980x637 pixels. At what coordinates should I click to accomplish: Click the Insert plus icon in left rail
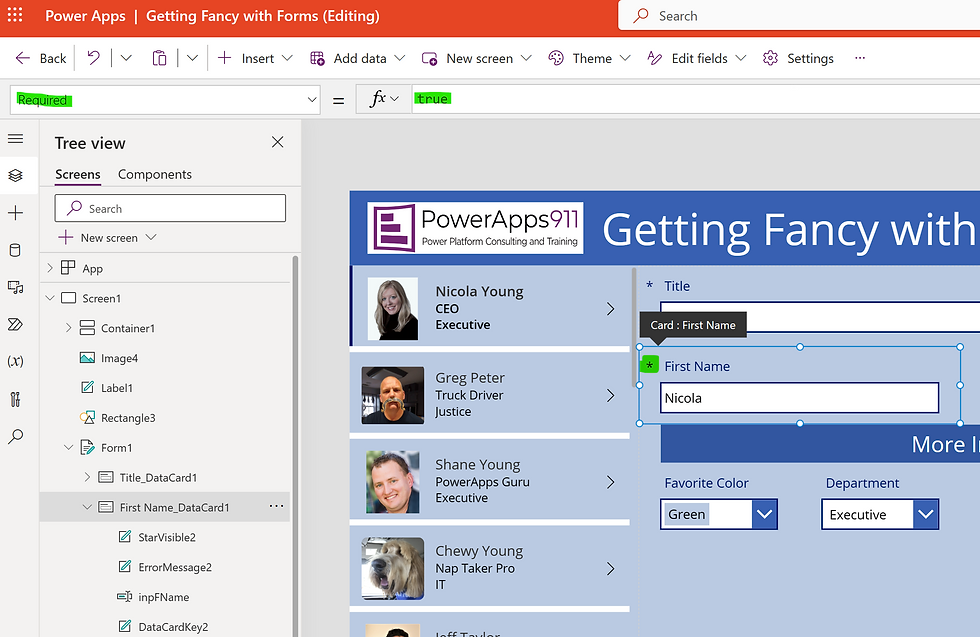16,213
